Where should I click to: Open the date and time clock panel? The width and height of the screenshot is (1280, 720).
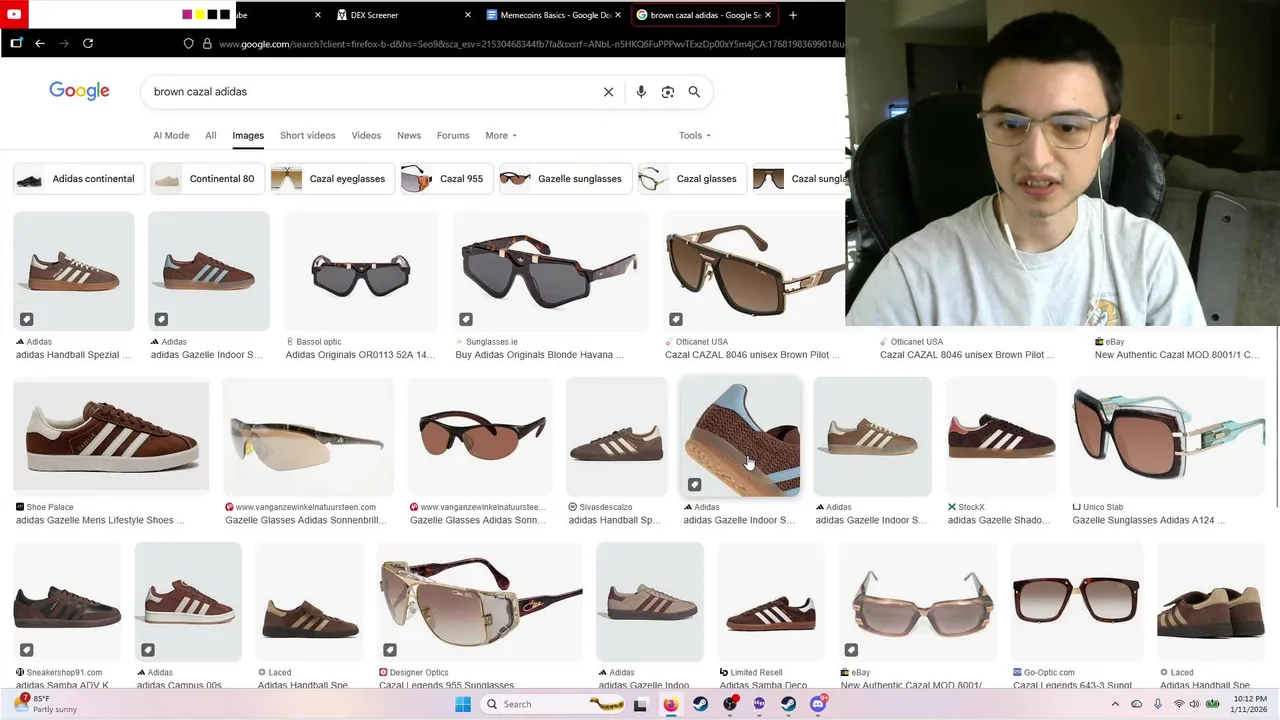pos(1250,704)
